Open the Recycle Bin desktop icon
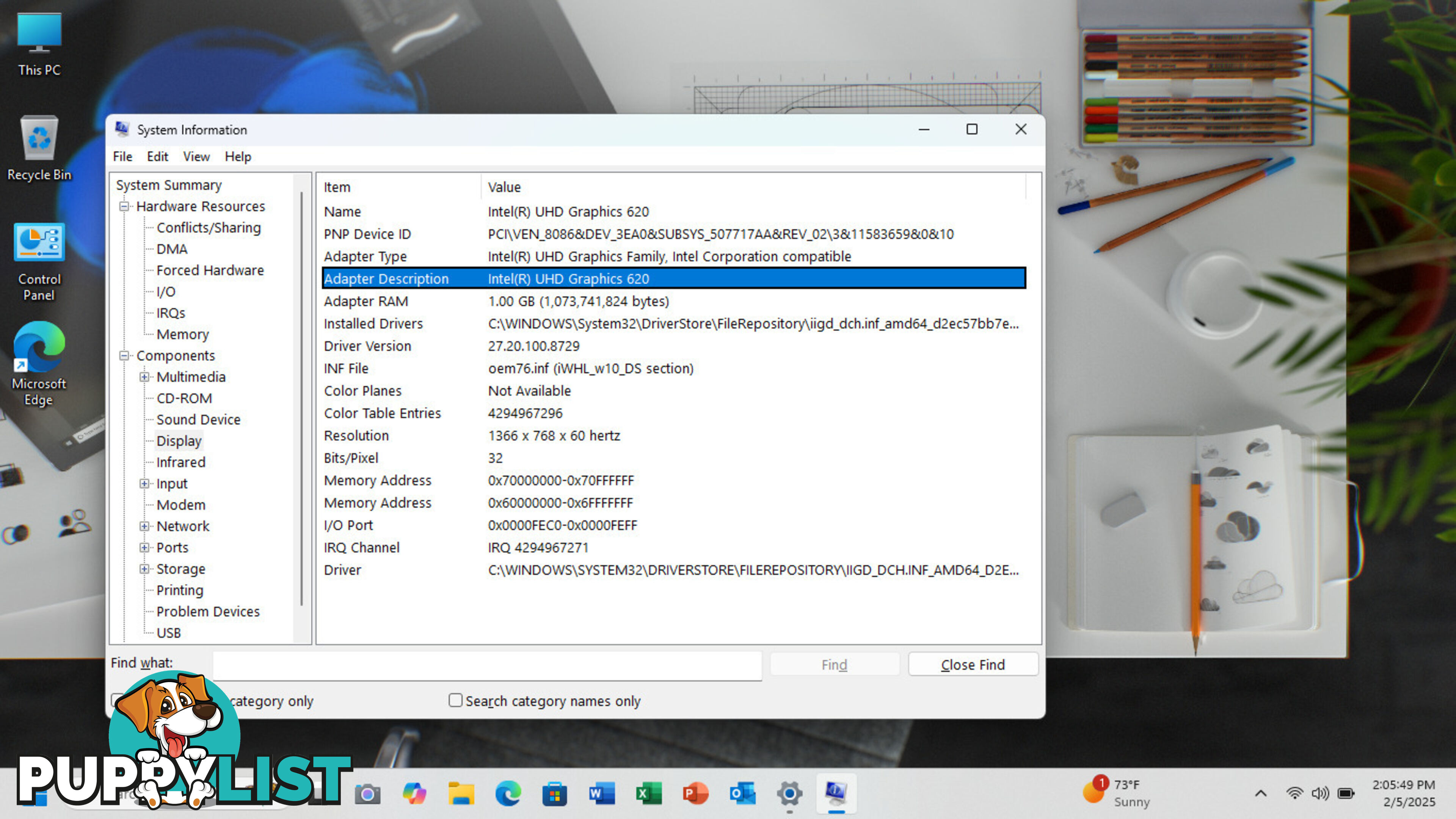 click(x=39, y=149)
